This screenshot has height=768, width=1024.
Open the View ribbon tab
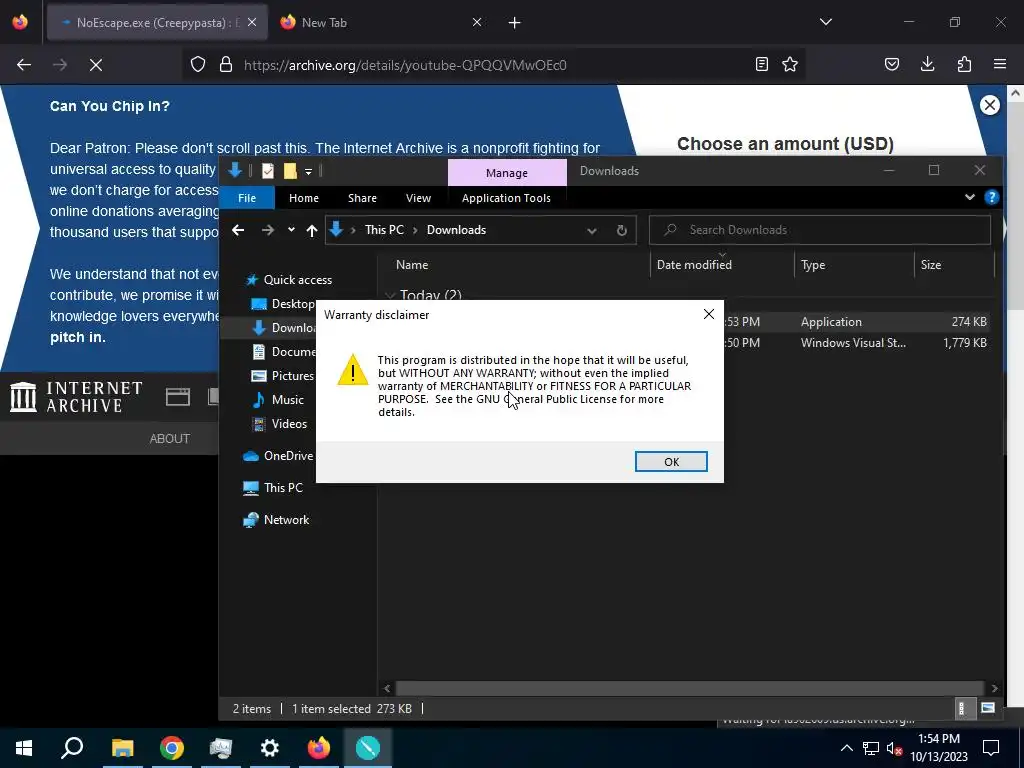[x=418, y=198]
